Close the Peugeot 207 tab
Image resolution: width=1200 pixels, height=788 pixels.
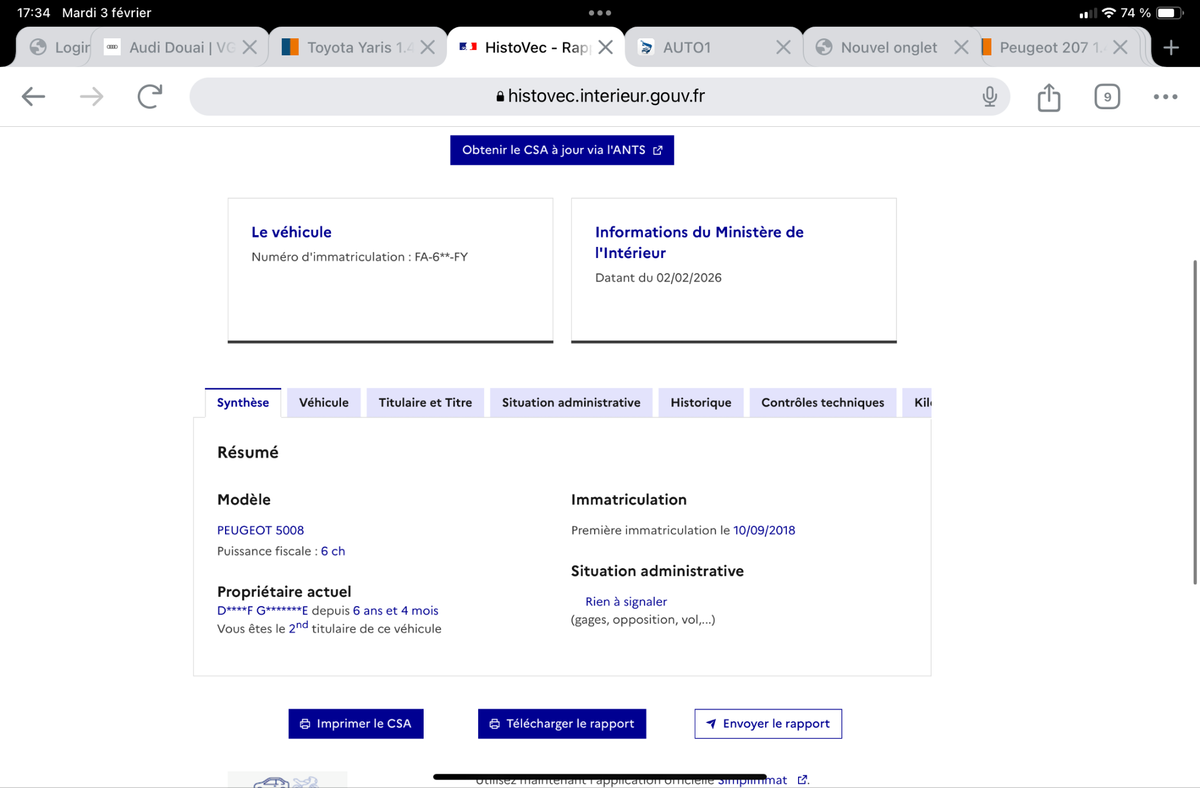click(1120, 47)
